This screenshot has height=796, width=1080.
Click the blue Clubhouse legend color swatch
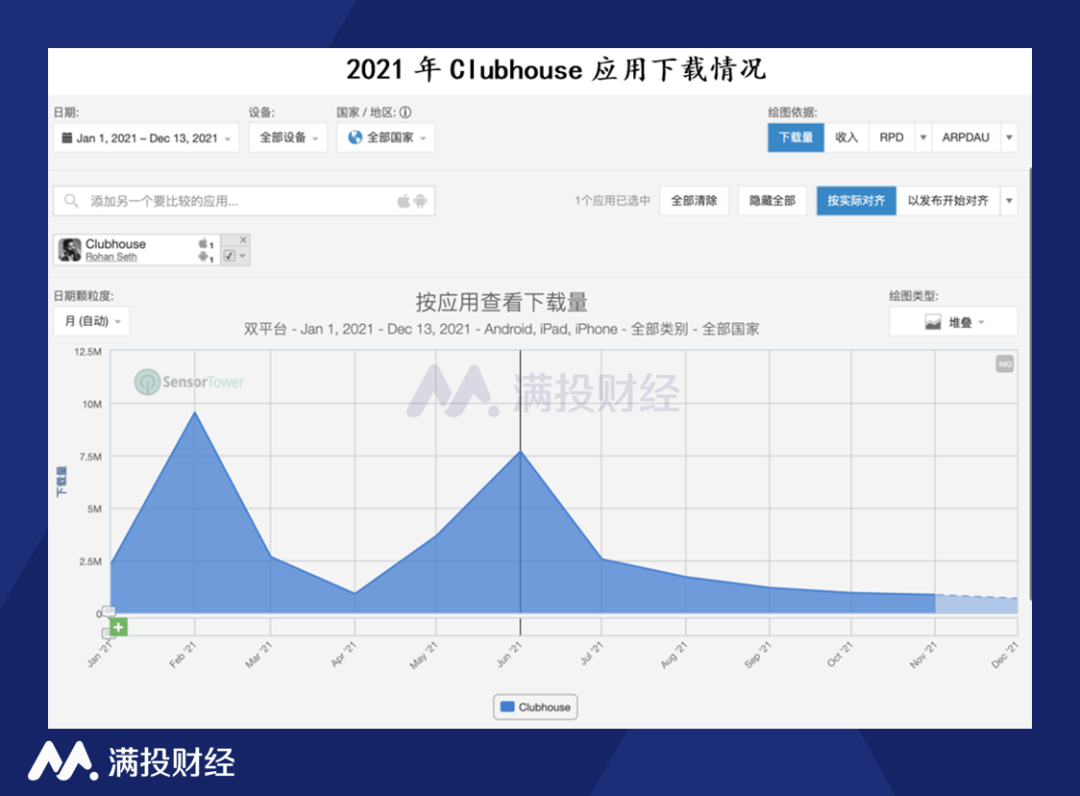click(507, 706)
